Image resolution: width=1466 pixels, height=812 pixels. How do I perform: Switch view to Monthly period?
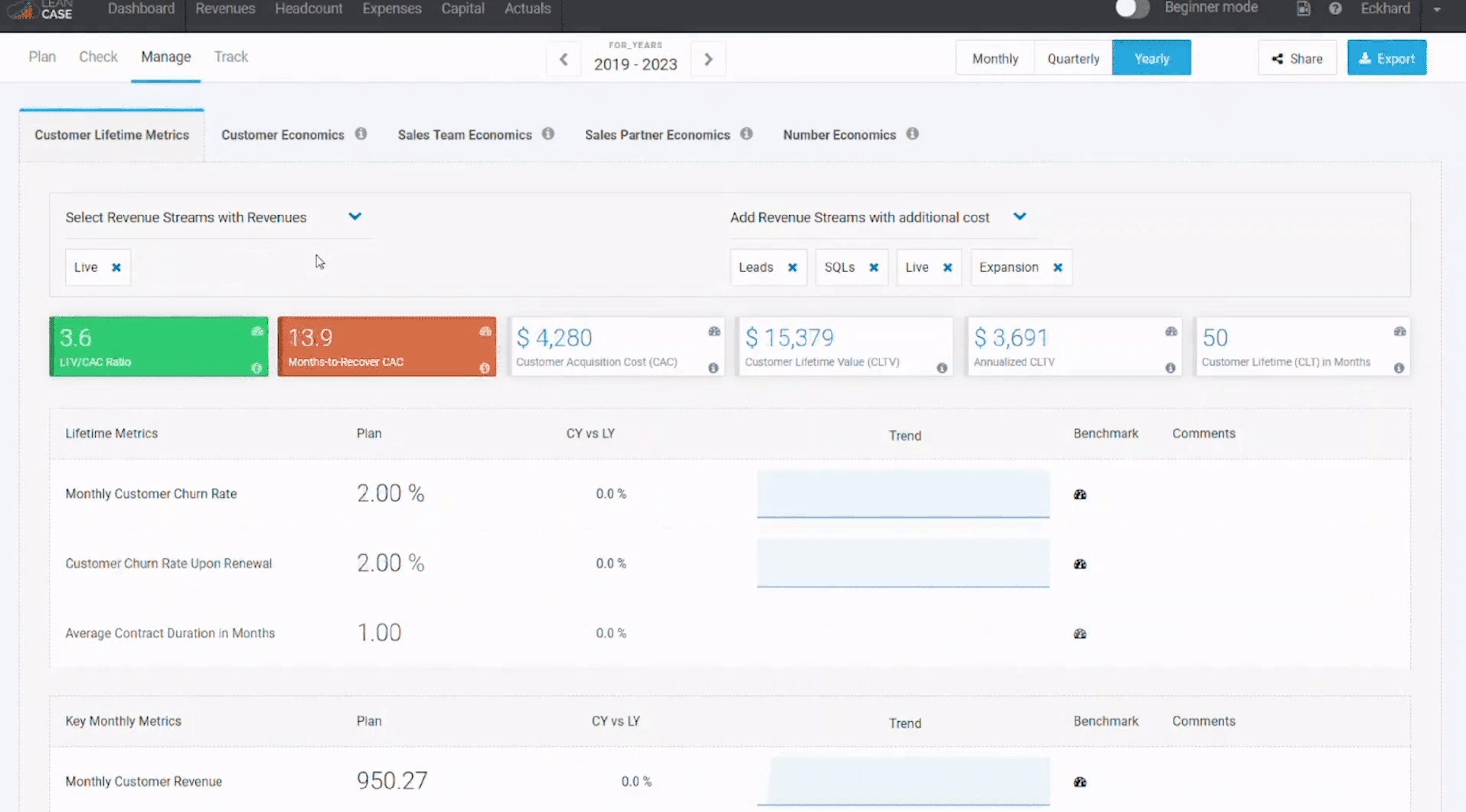tap(994, 58)
